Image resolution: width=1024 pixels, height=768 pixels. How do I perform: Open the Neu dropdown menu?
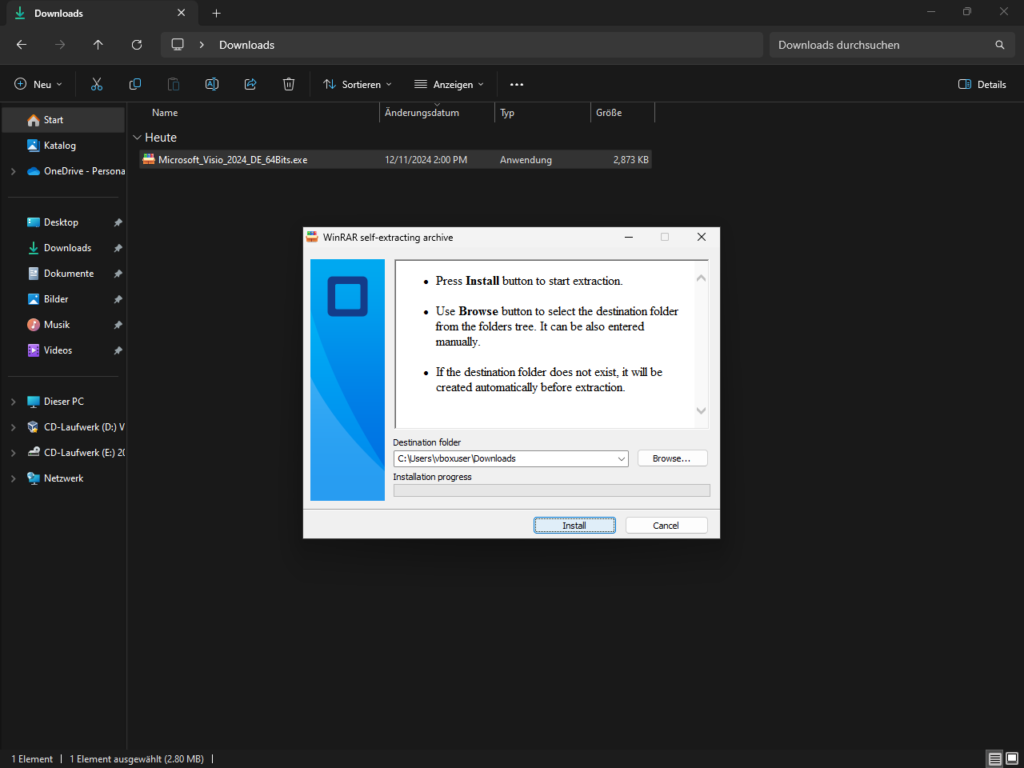click(x=39, y=84)
